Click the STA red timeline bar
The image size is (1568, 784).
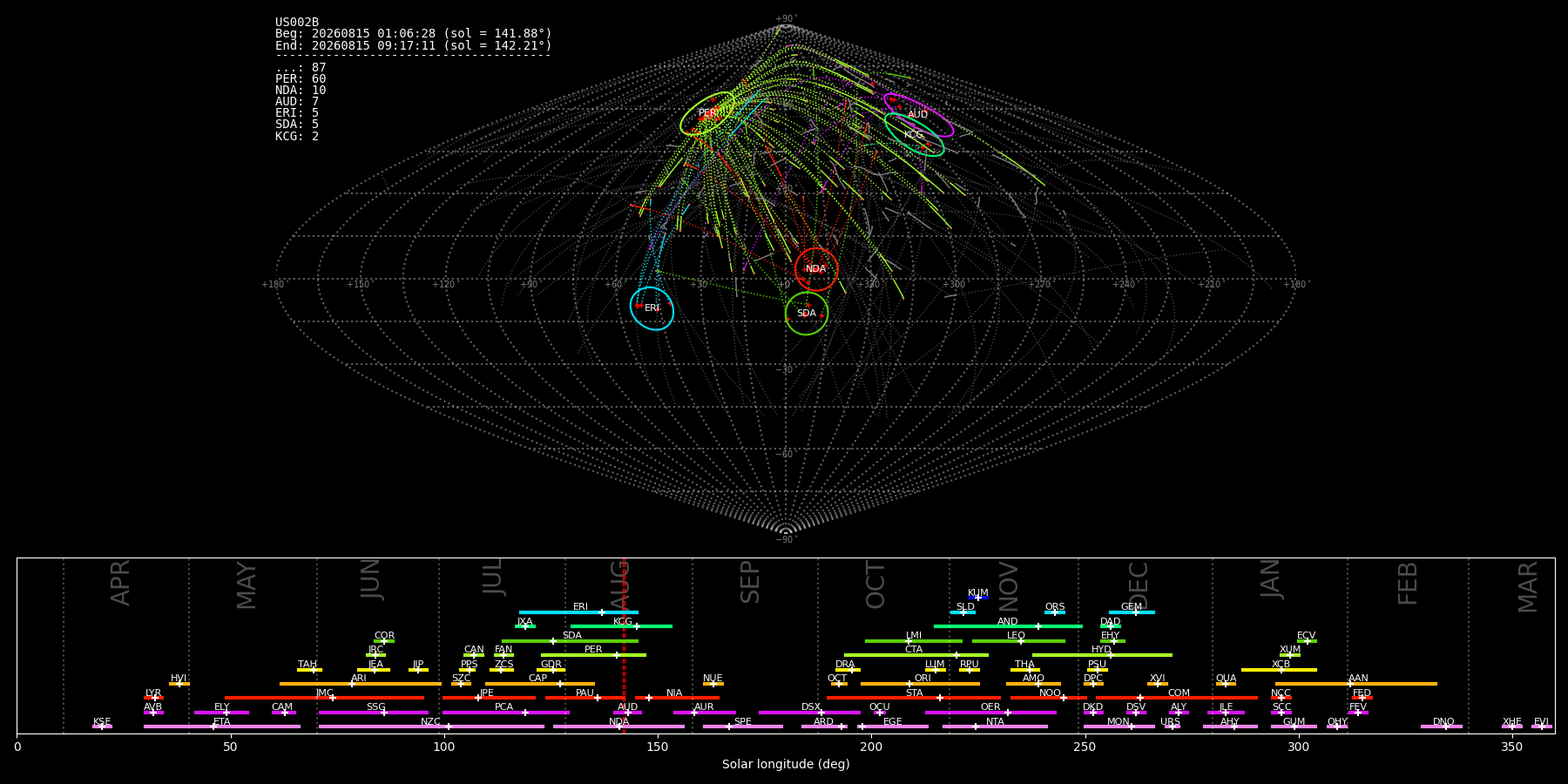coord(914,698)
